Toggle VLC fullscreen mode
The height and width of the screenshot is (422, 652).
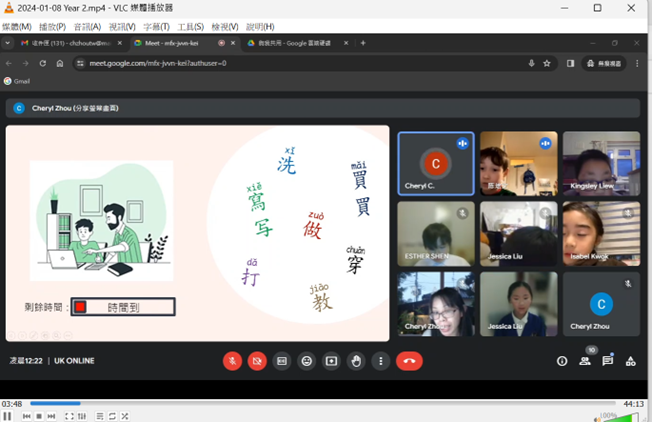69,416
